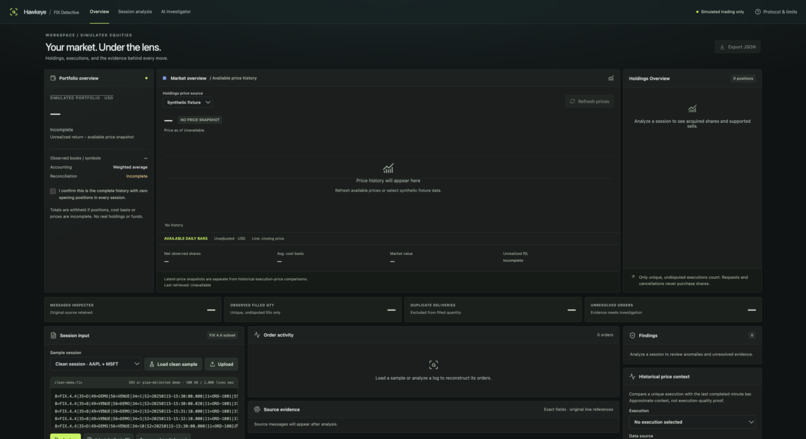Click the Findings count badge
The height and width of the screenshot is (439, 806).
752,335
